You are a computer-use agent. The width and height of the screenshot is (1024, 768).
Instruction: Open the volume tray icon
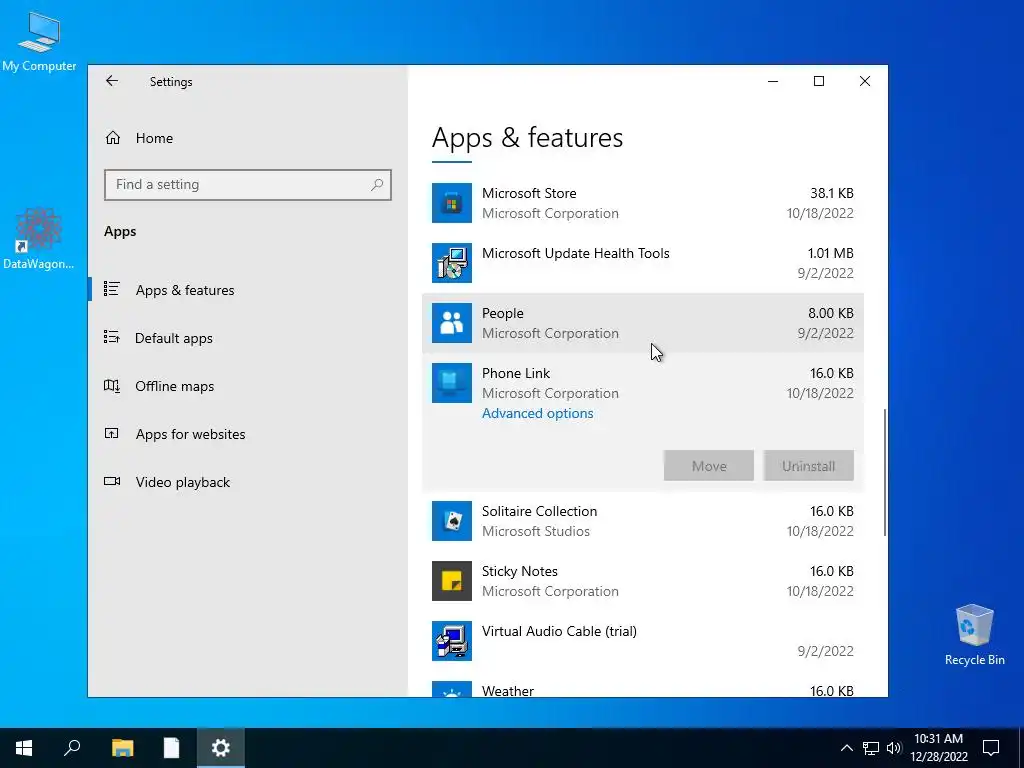click(894, 748)
